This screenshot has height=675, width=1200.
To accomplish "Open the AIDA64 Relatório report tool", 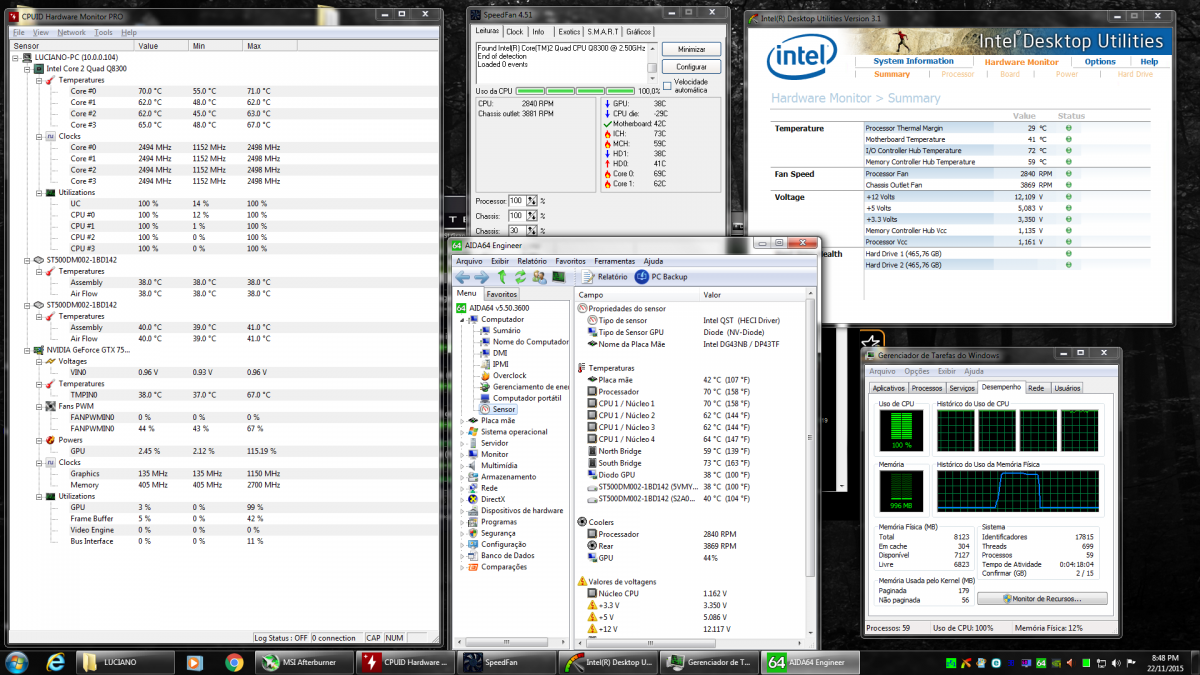I will tap(605, 277).
